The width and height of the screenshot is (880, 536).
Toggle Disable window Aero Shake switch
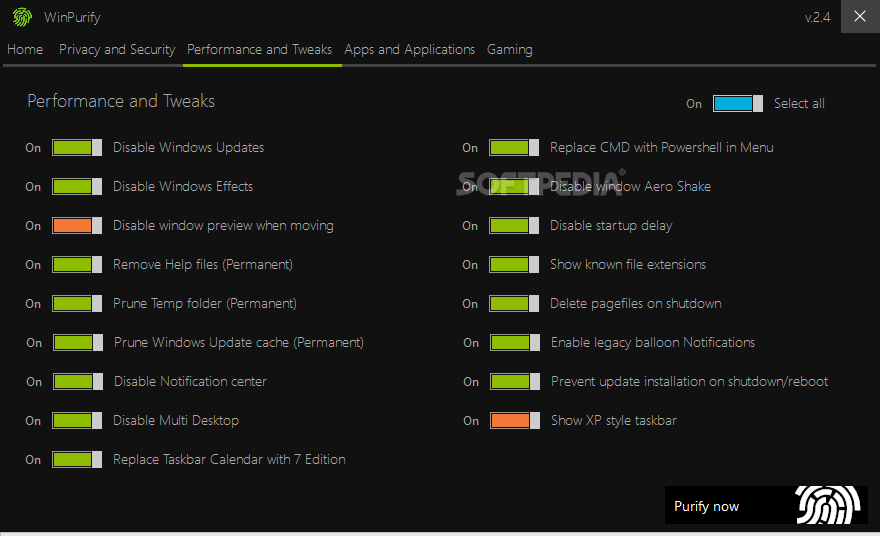click(x=514, y=186)
